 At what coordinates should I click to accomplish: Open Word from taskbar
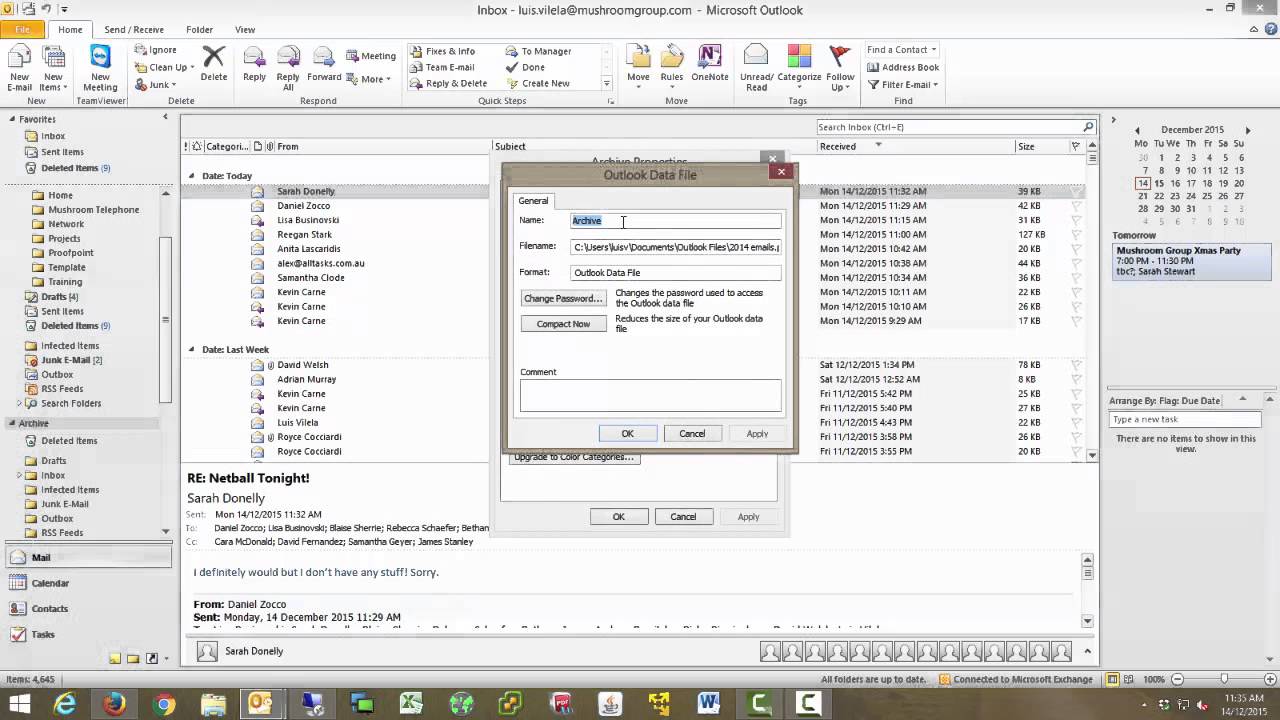709,704
